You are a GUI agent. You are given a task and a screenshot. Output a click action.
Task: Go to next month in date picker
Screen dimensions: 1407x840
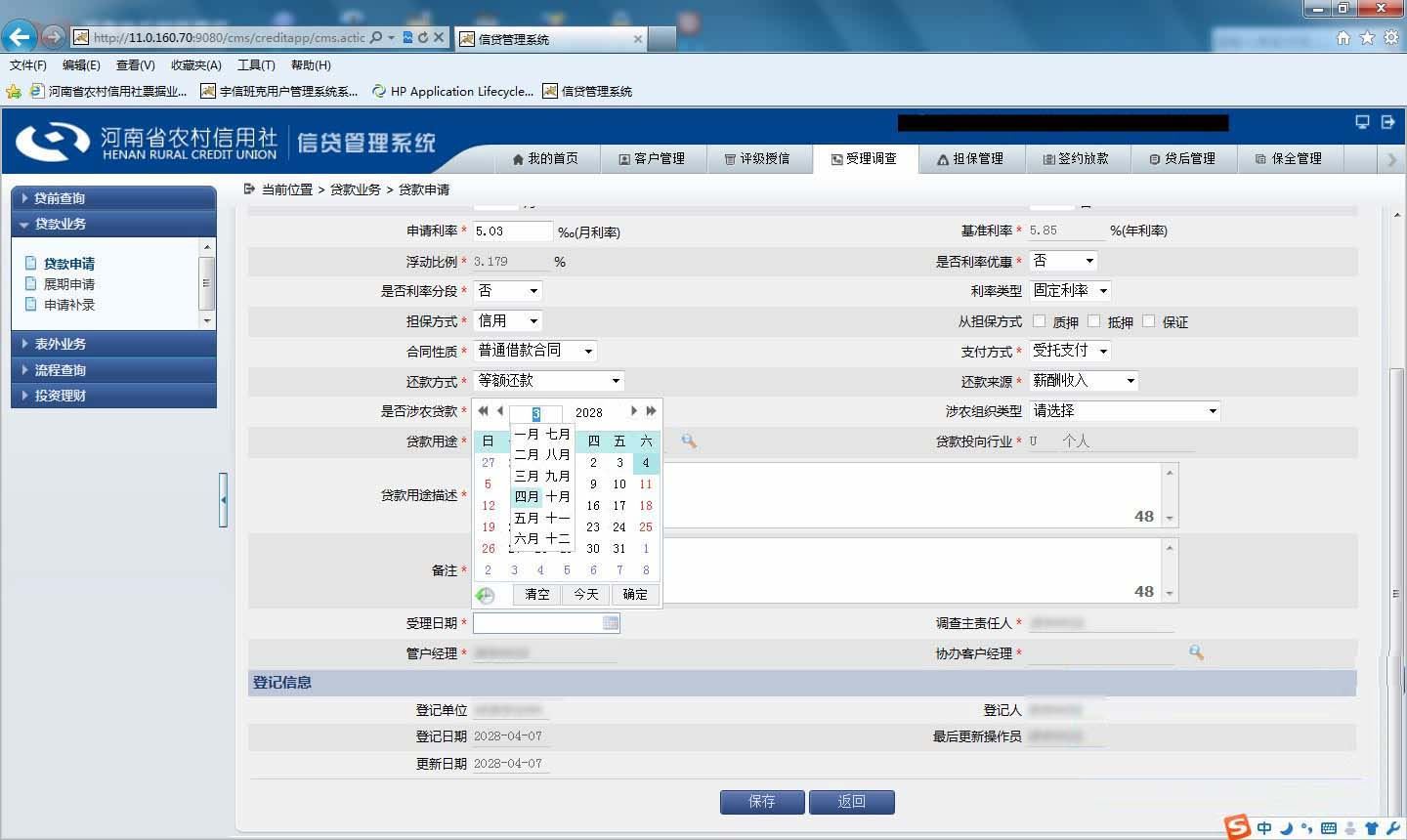click(634, 411)
